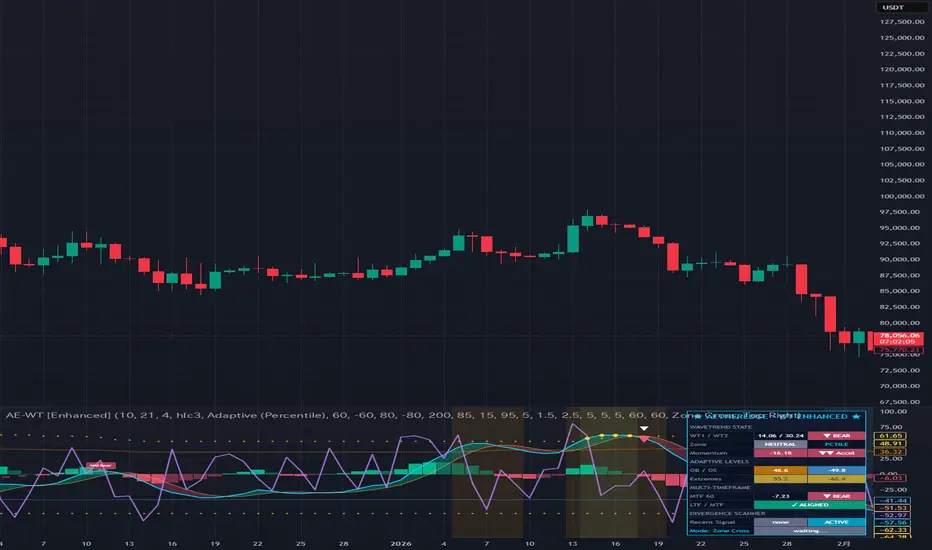The height and width of the screenshot is (550, 932).
Task: Click the 14.06 / 30.24 value cell
Action: [780, 436]
